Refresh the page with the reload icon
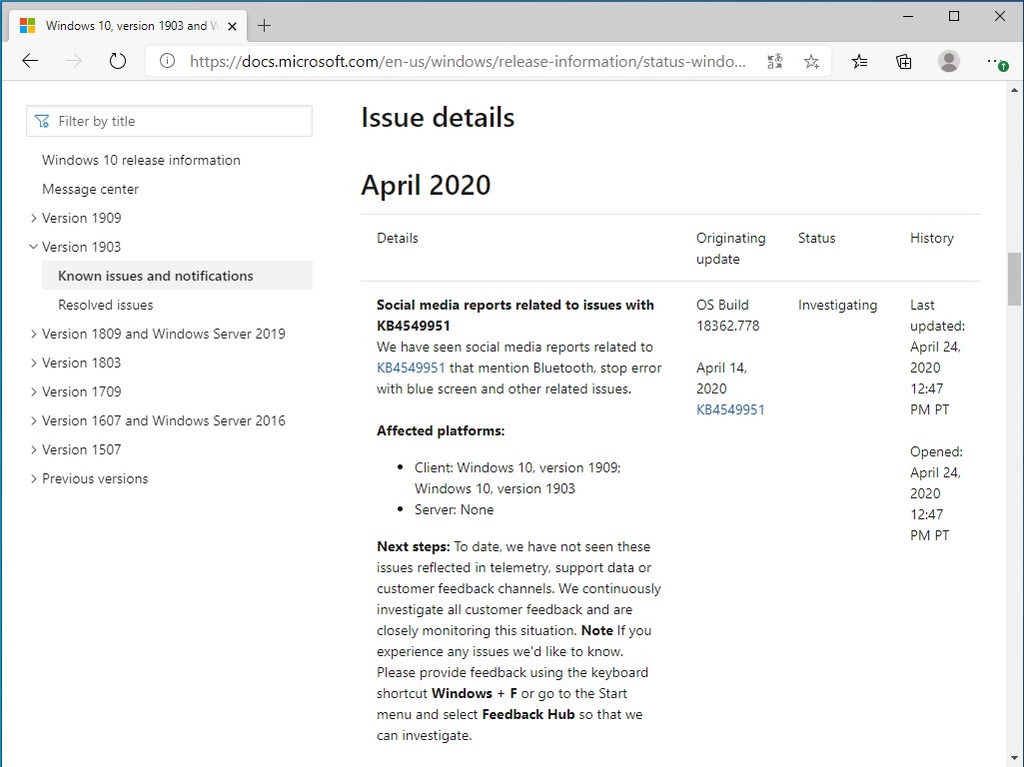 click(118, 61)
